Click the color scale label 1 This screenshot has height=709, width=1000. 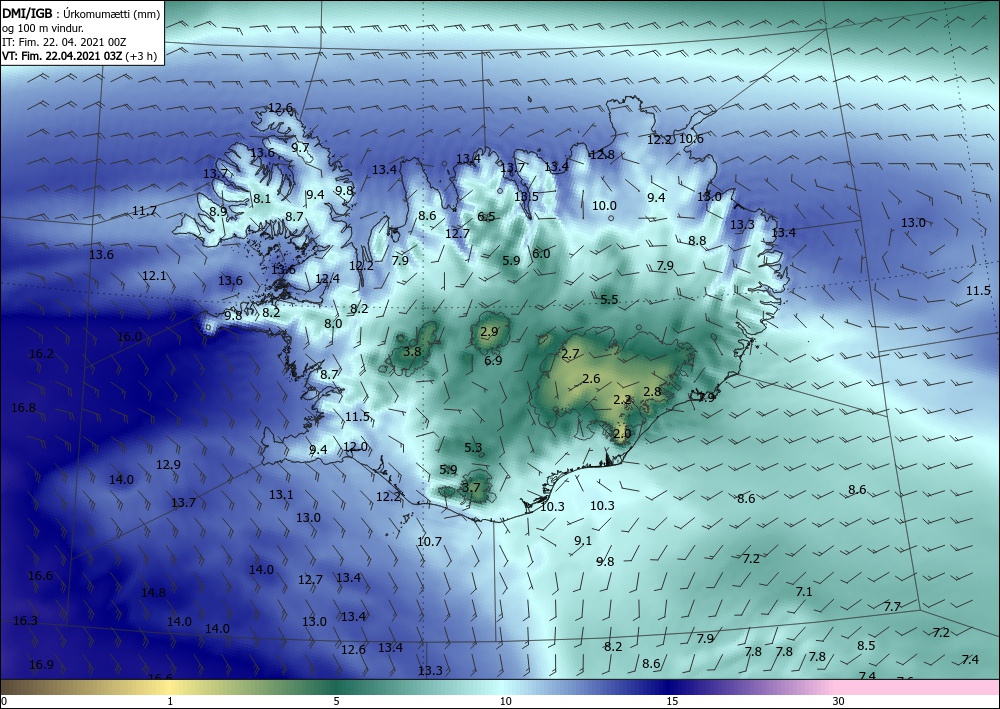(170, 701)
